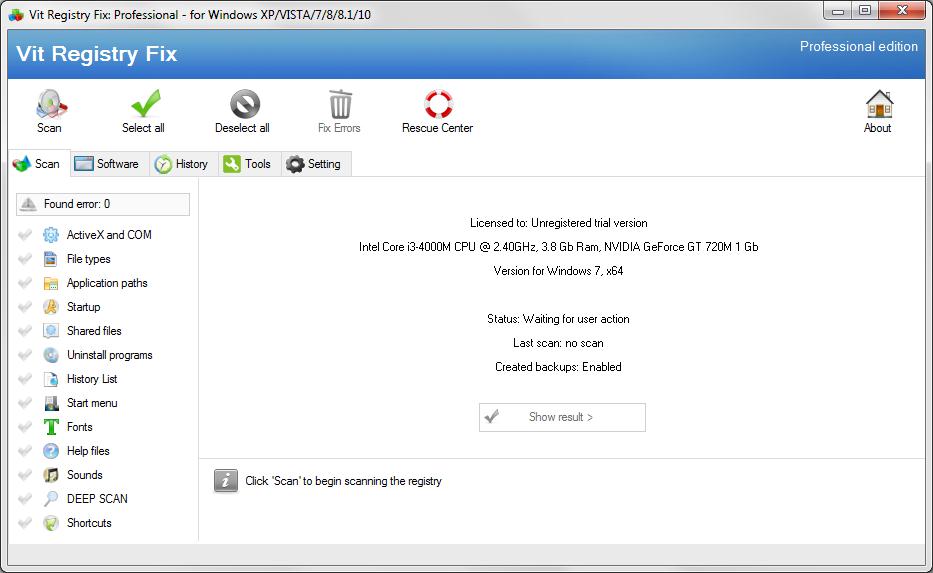Click the Vit Registry Fix banner title
This screenshot has width=933, height=573.
(x=96, y=54)
